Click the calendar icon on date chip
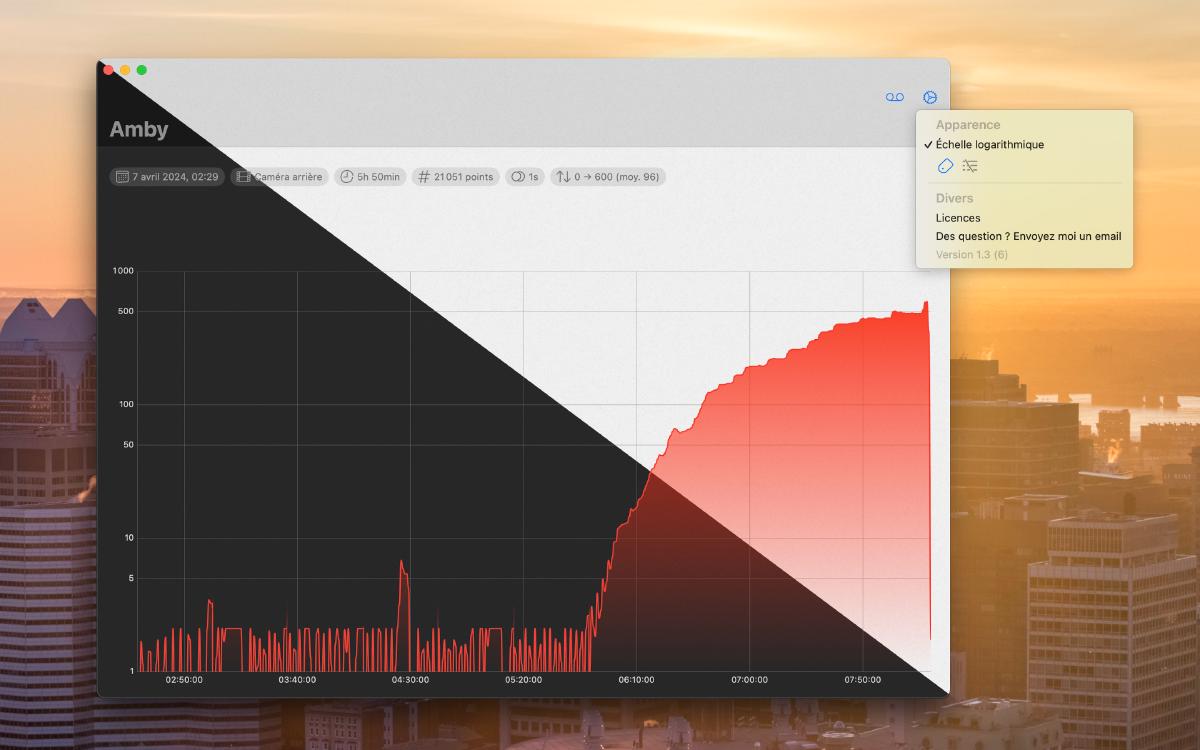This screenshot has height=750, width=1200. [x=122, y=177]
